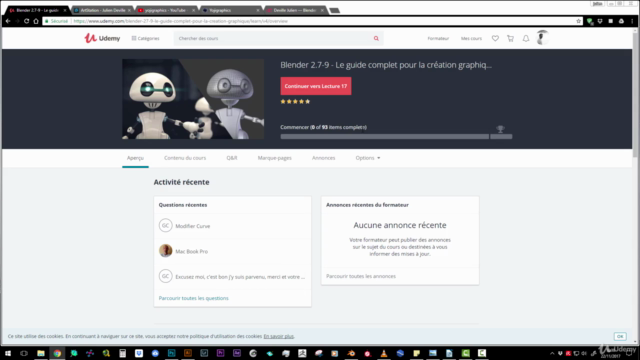Viewport: 640px width, 360px height.
Task: Click the robot course thumbnail image
Action: pyautogui.click(x=193, y=99)
